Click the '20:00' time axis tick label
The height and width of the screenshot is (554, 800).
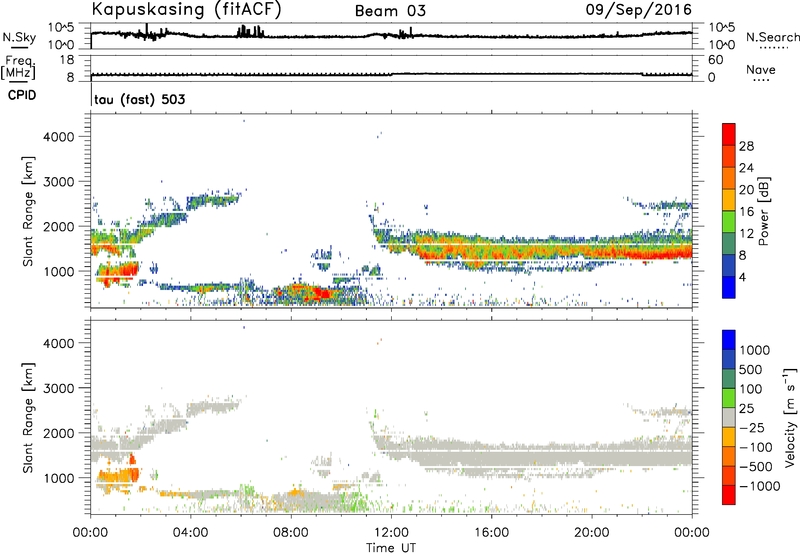(x=591, y=533)
